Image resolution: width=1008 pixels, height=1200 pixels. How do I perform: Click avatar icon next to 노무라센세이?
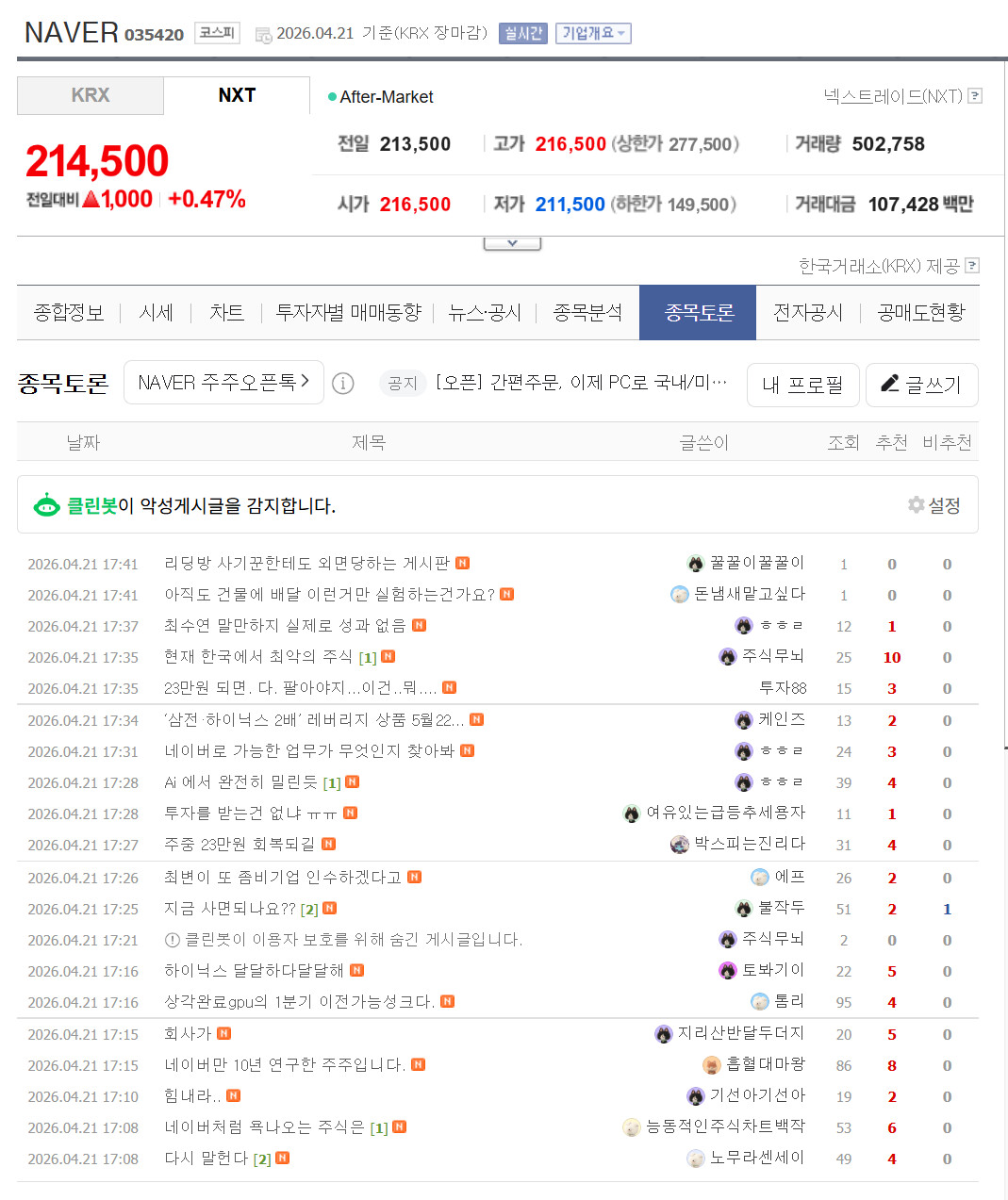click(696, 1158)
